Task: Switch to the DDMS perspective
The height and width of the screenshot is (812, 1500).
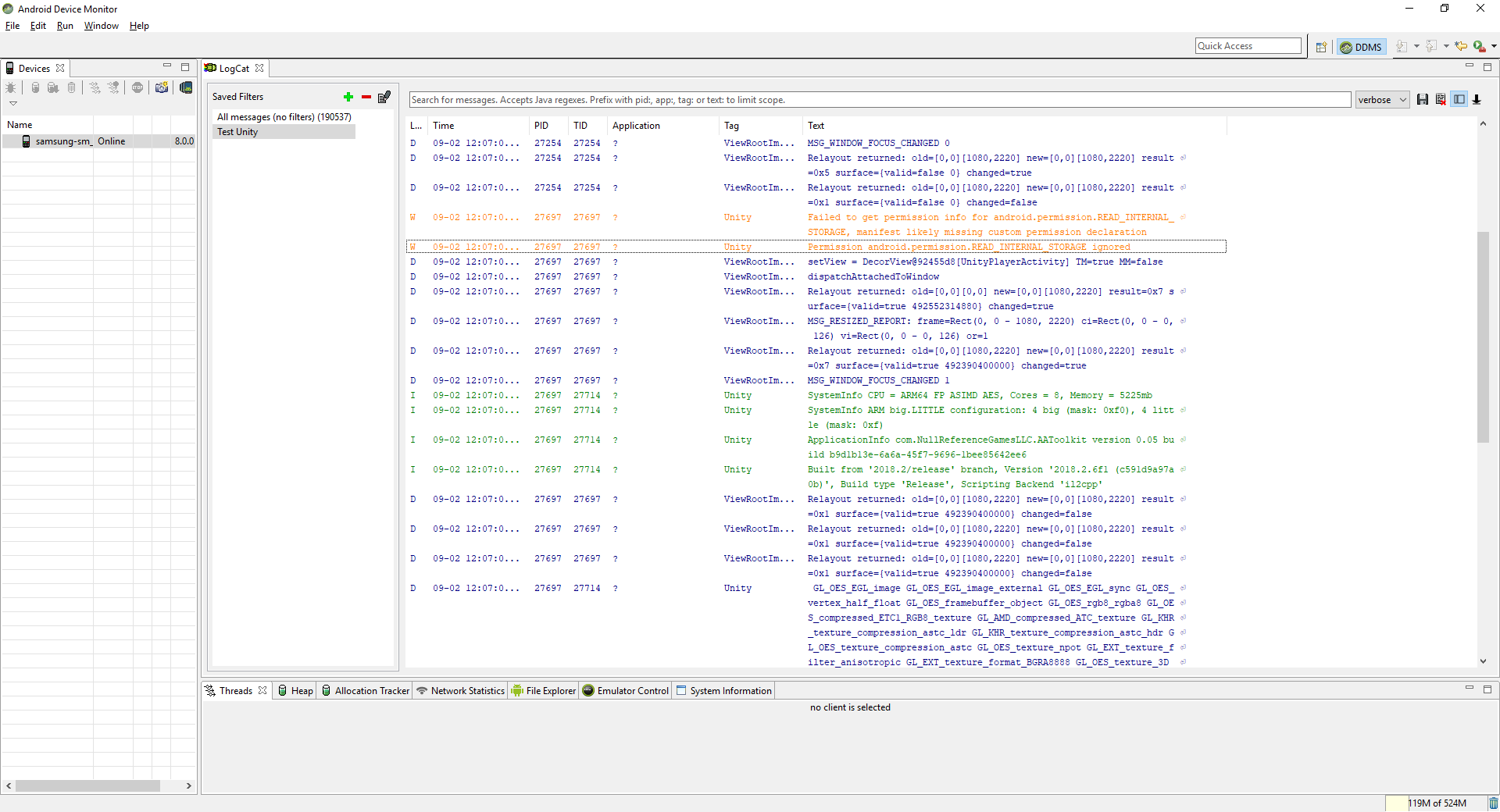Action: [1361, 47]
